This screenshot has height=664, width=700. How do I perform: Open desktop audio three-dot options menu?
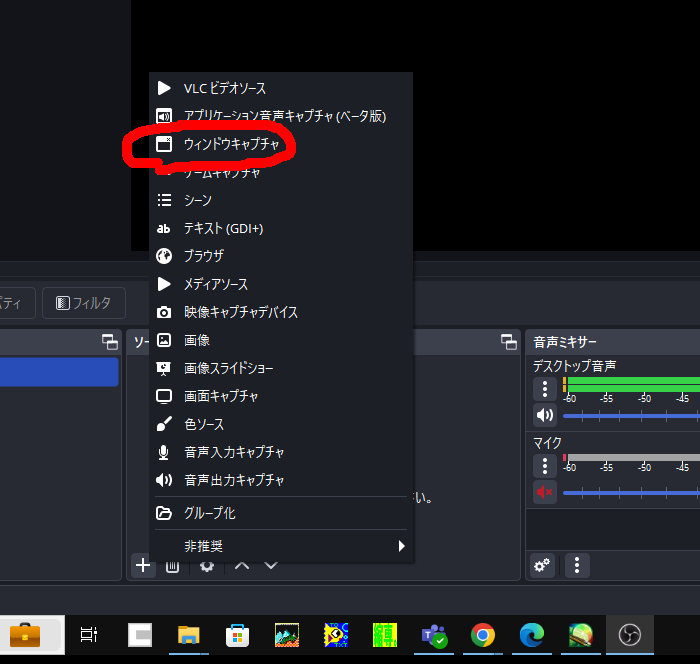(x=544, y=388)
